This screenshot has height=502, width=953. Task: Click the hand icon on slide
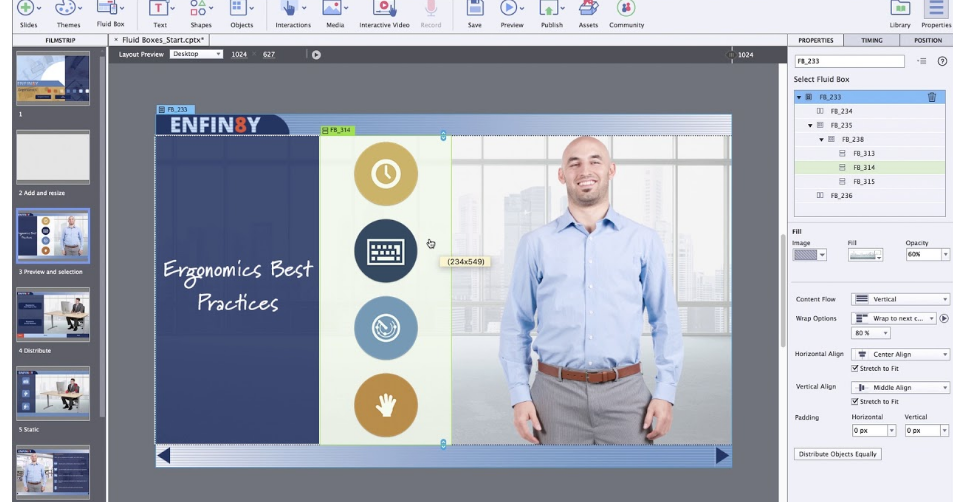[x=386, y=405]
